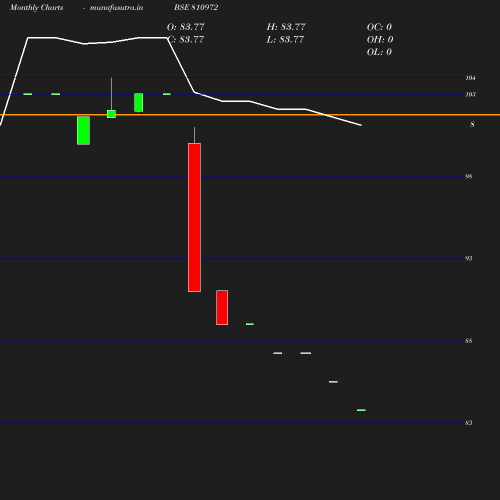
Task: Click the 88 price axis label
Action: tap(469, 341)
